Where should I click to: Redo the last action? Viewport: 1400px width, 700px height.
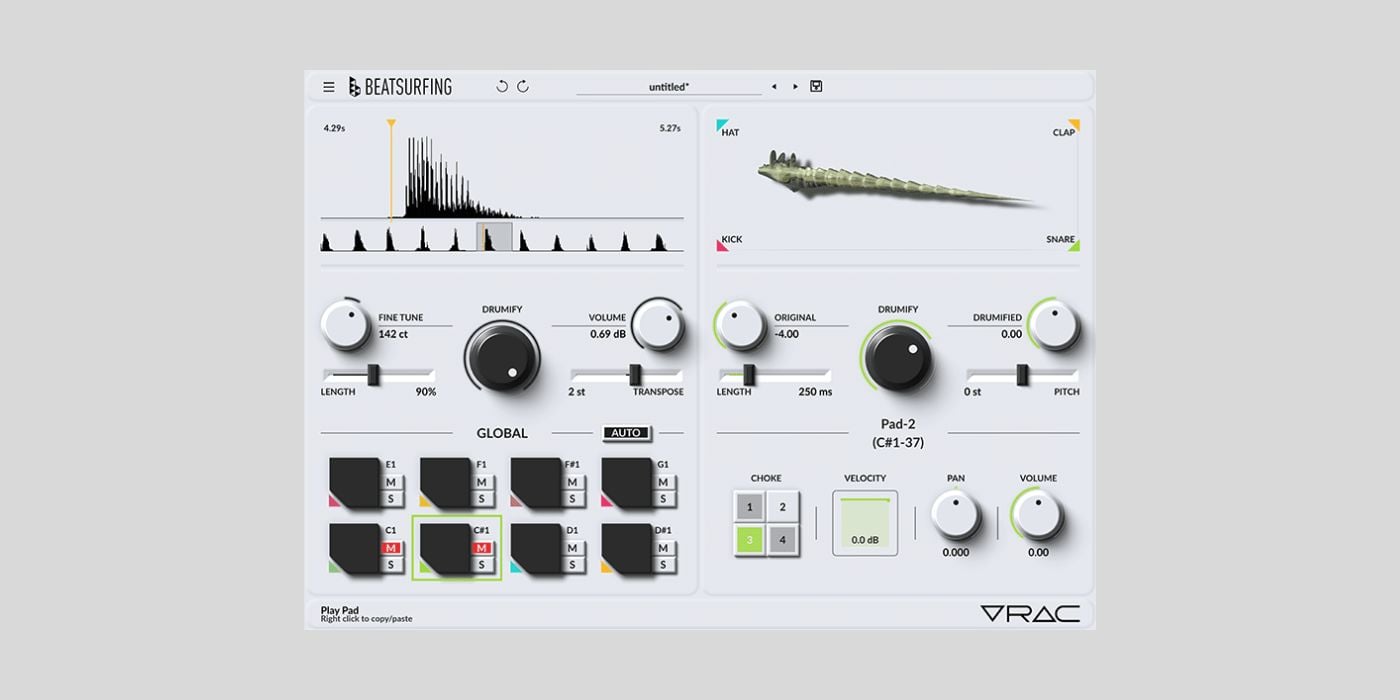click(x=523, y=87)
